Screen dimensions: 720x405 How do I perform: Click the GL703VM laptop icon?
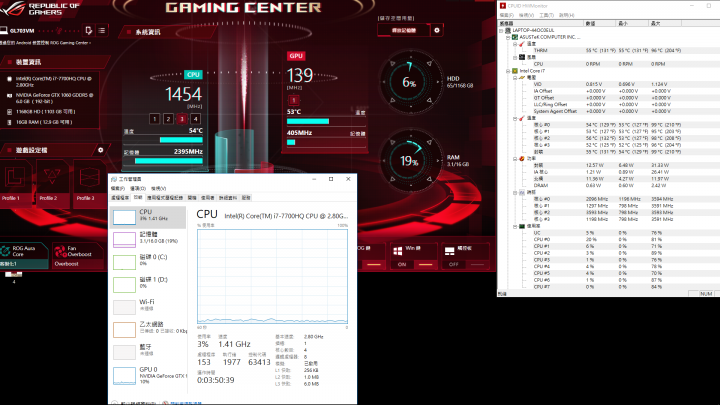click(x=4, y=30)
